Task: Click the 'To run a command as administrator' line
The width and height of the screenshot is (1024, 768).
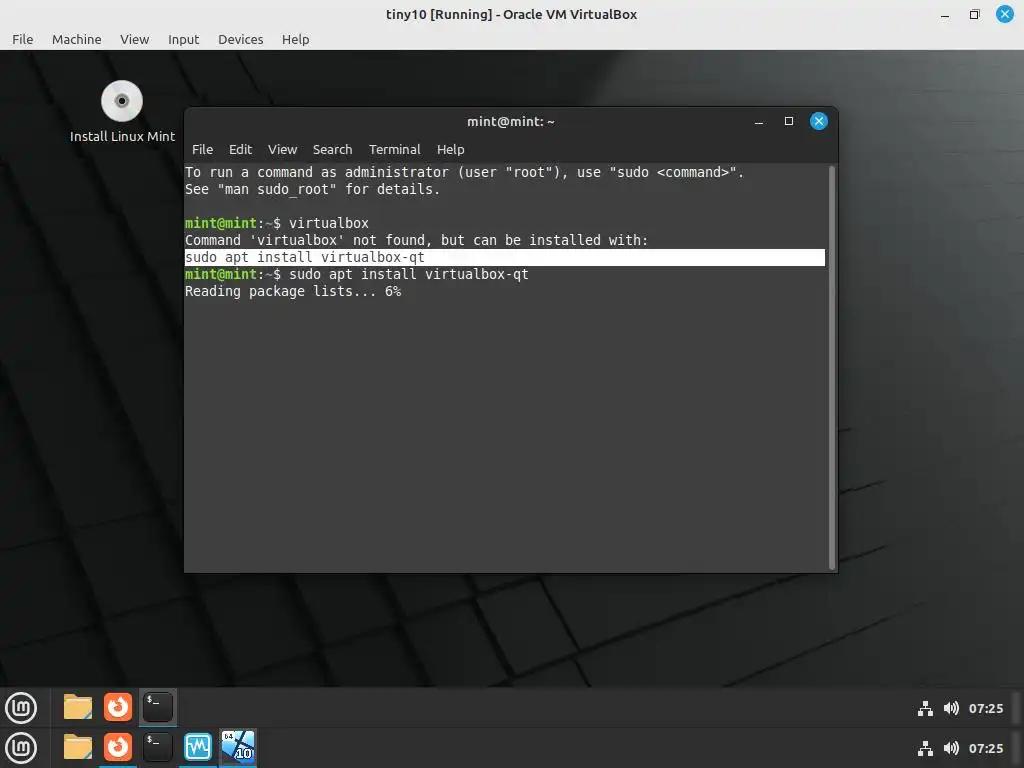Action: (464, 172)
